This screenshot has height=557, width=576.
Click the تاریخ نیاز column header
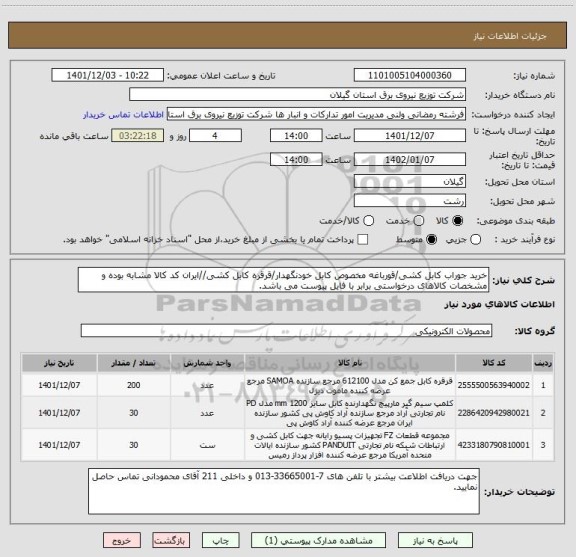tap(59, 363)
